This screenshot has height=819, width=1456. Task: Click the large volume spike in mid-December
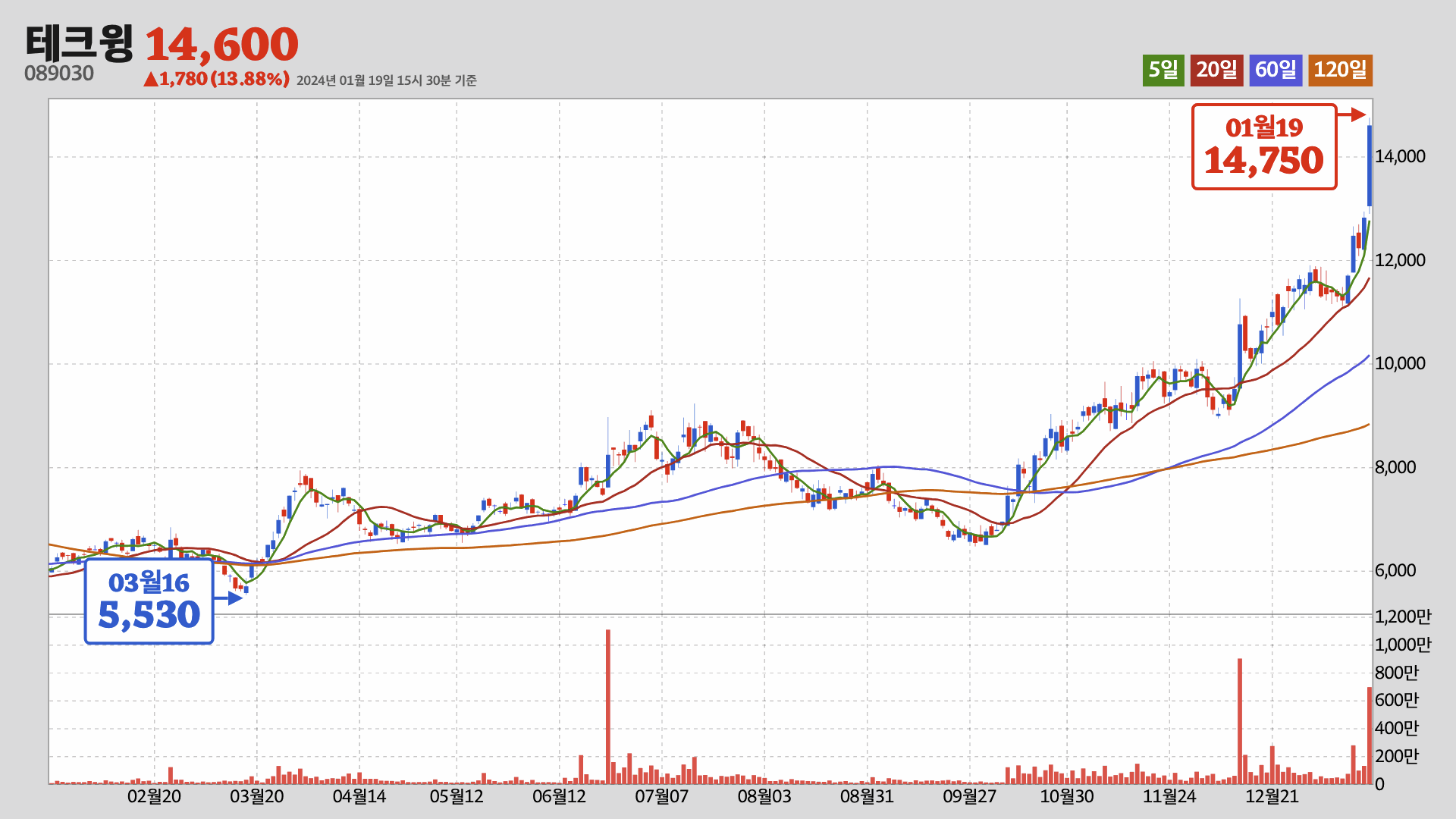click(x=1240, y=721)
